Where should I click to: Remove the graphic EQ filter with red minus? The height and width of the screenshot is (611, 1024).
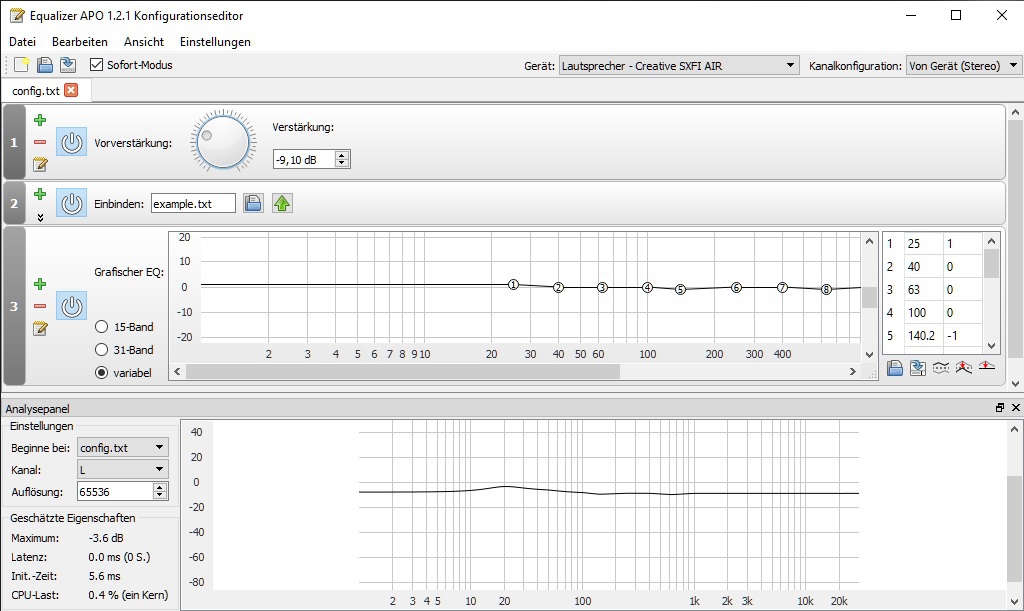pyautogui.click(x=40, y=306)
